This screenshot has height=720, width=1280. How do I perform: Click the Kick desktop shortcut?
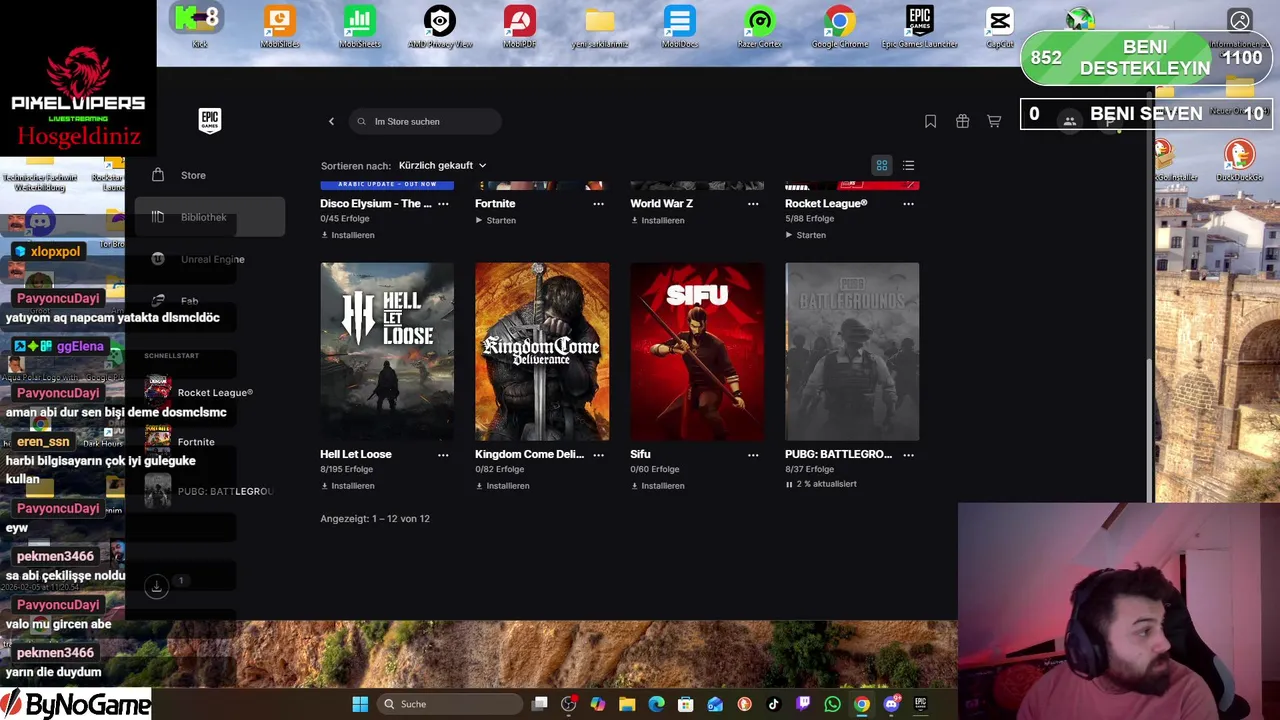(x=199, y=27)
